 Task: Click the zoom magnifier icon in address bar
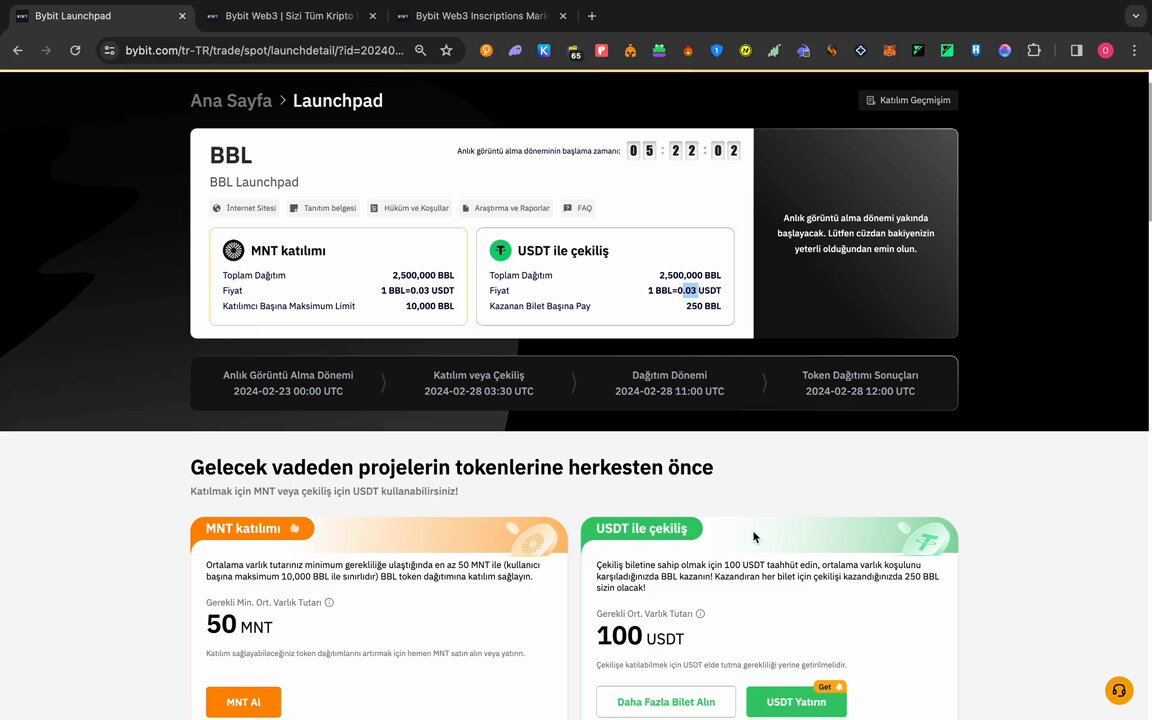tap(420, 51)
